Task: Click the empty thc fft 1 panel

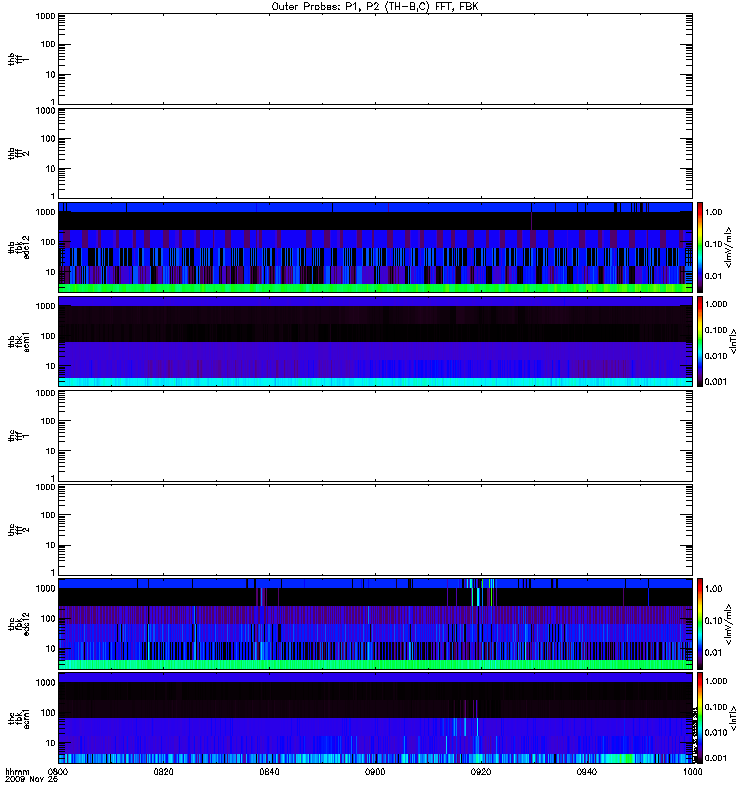Action: pyautogui.click(x=375, y=436)
